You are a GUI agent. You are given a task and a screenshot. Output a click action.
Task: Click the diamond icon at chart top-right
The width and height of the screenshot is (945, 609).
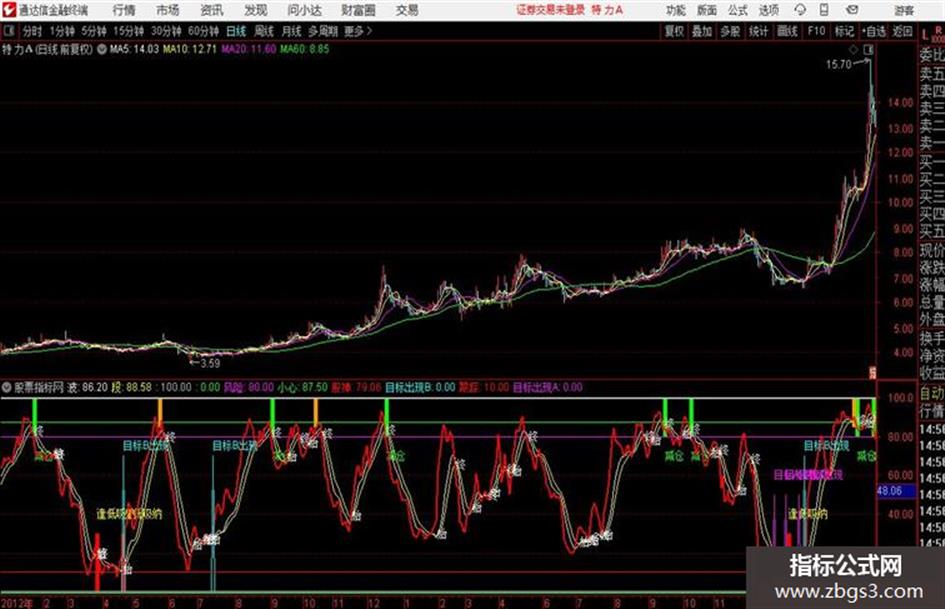pyautogui.click(x=853, y=49)
